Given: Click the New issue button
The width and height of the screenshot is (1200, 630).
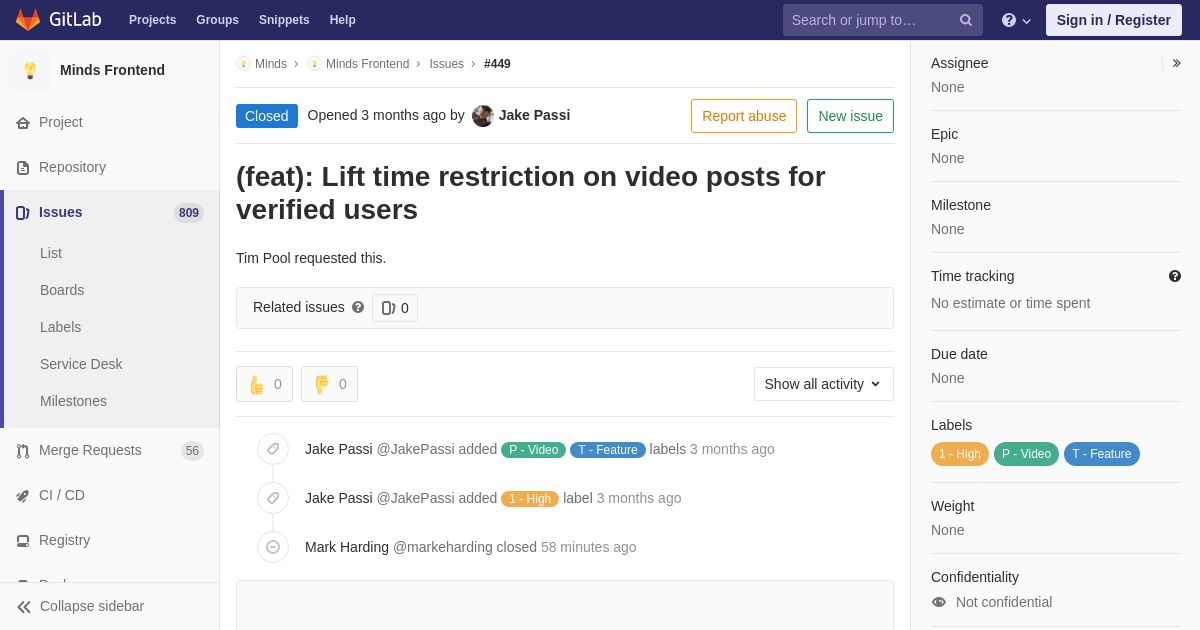Looking at the screenshot, I should point(850,116).
